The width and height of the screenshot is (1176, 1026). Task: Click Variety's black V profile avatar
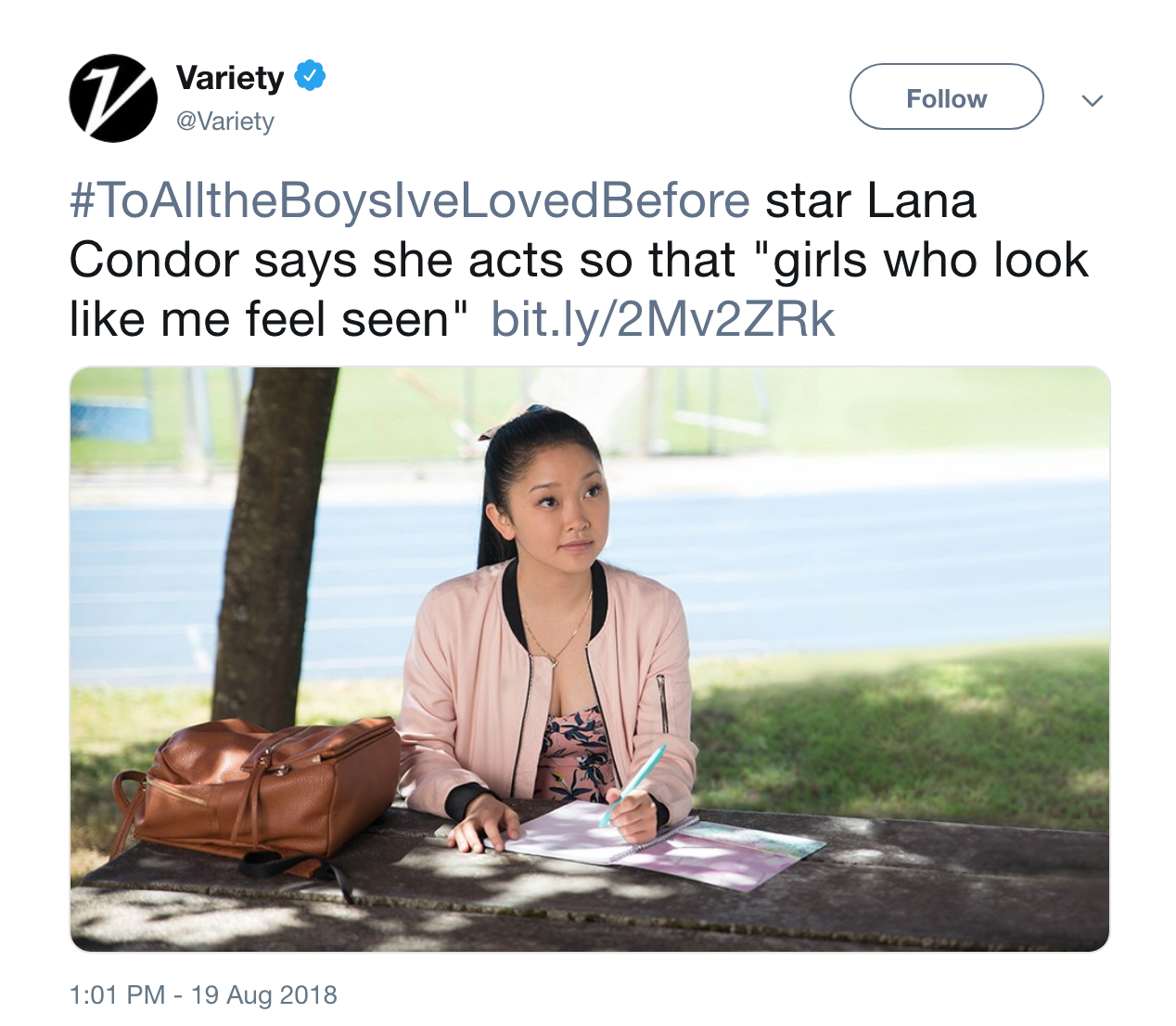pos(113,98)
